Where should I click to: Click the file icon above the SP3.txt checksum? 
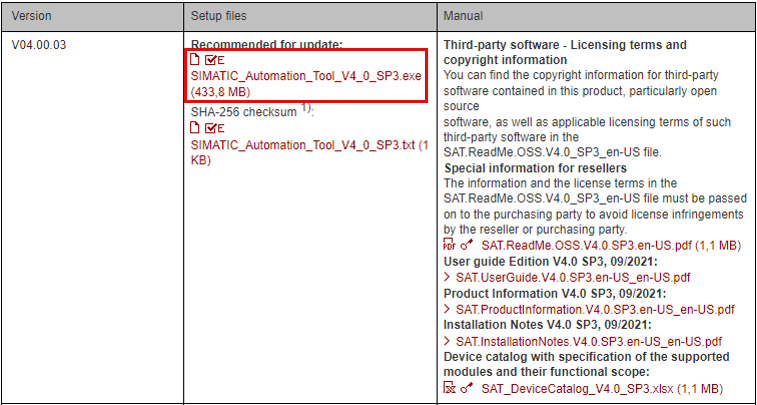point(195,128)
